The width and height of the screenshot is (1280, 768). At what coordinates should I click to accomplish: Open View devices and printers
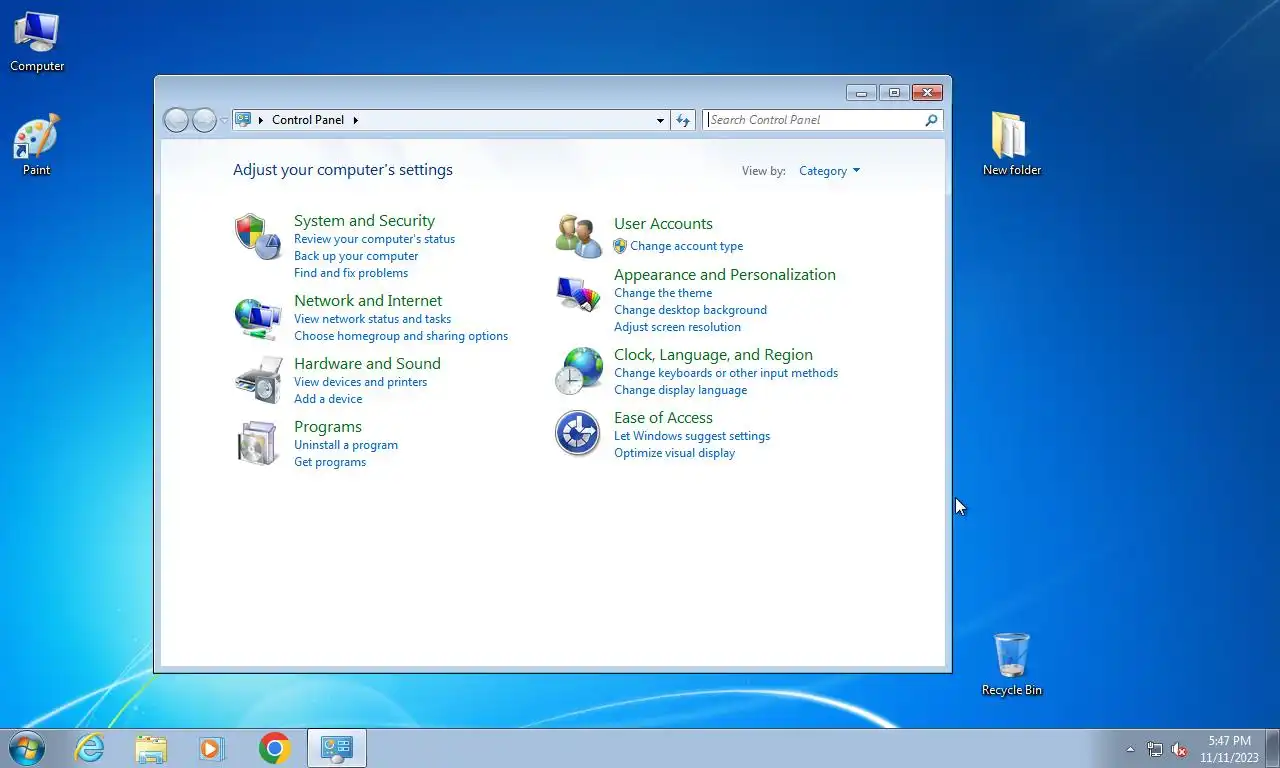(x=360, y=382)
